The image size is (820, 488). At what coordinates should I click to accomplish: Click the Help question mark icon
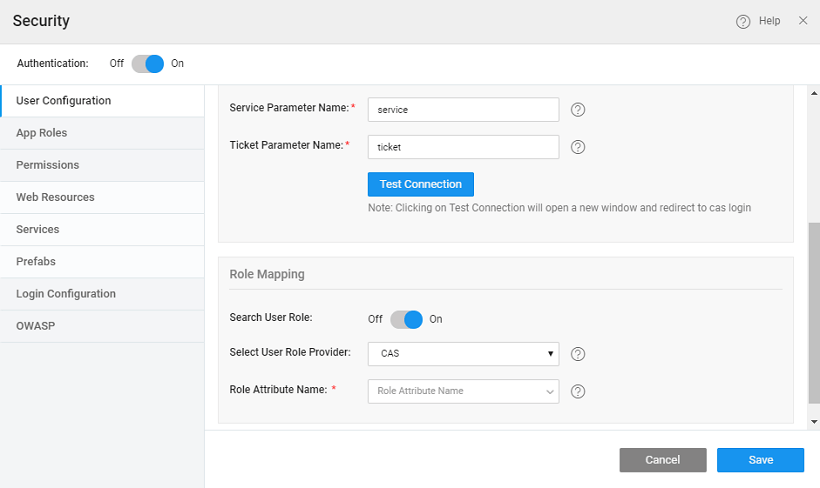743,21
